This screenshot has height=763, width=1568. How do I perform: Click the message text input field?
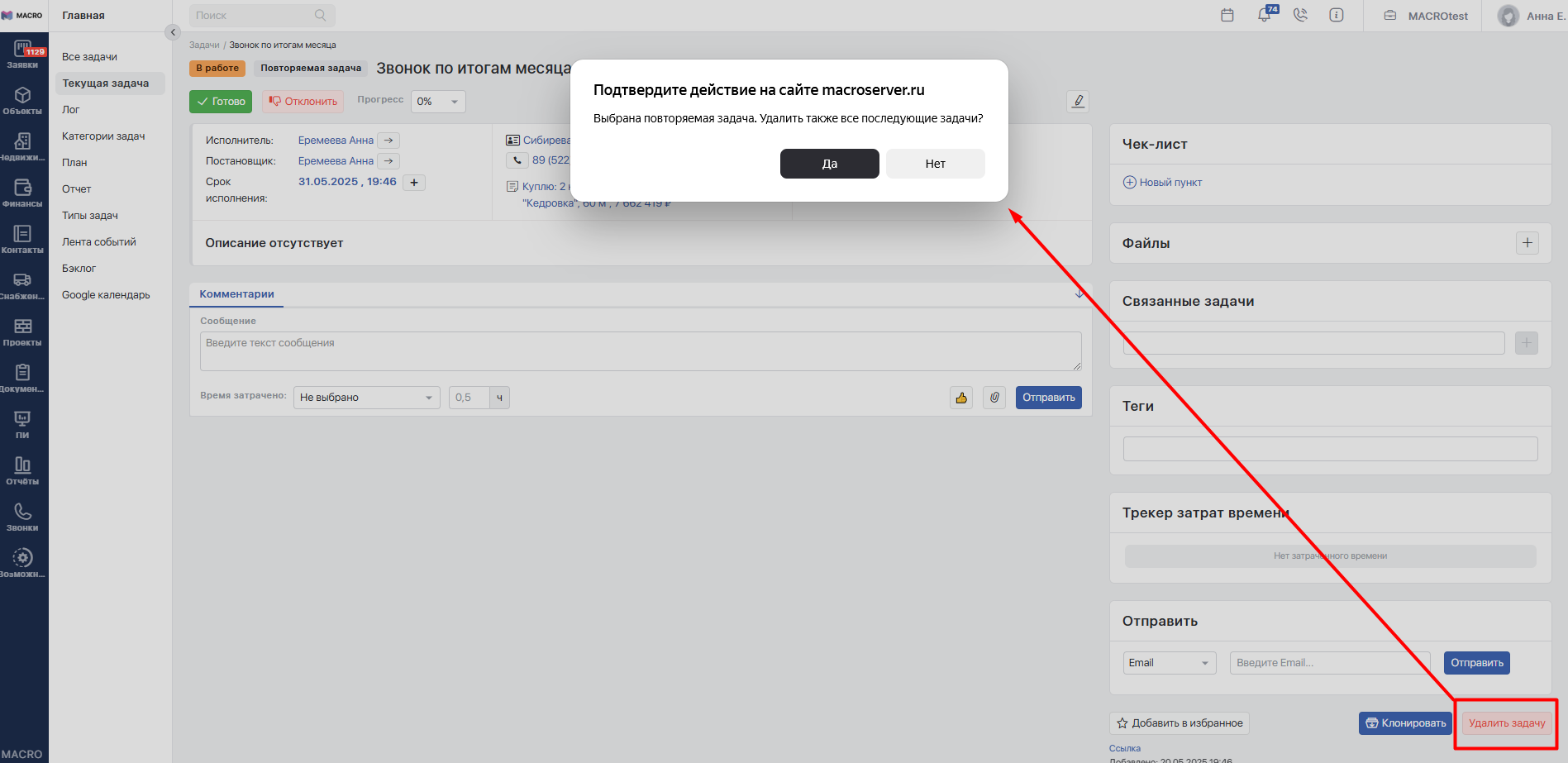640,351
